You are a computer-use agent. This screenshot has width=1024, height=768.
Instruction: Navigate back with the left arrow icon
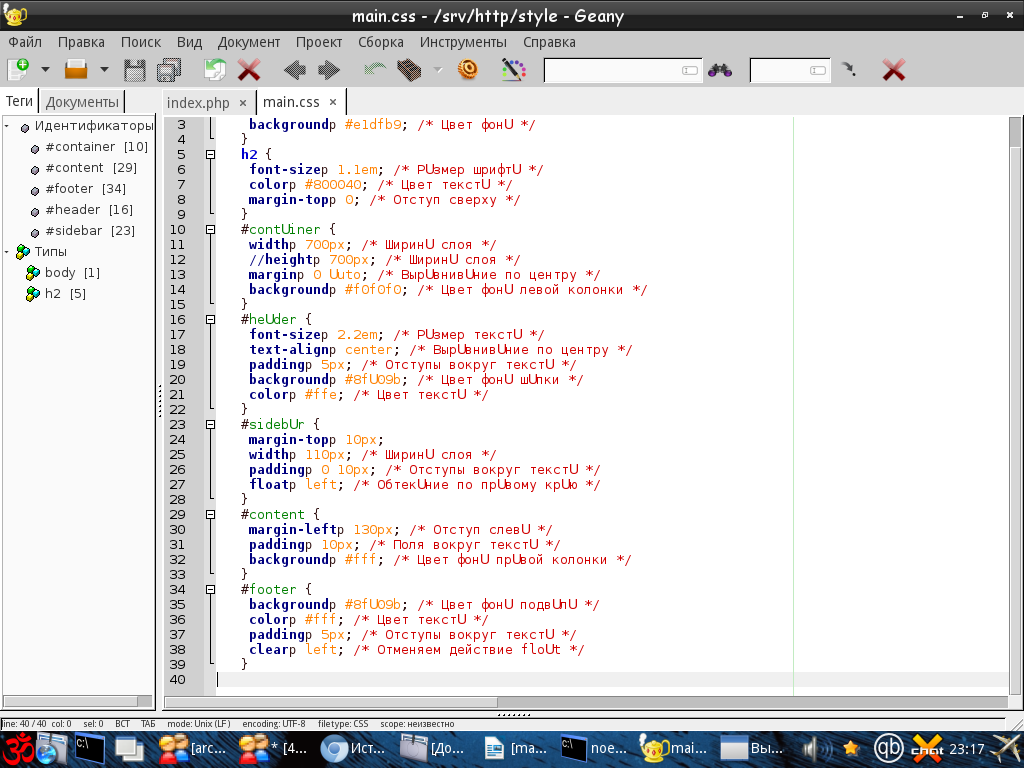coord(294,70)
